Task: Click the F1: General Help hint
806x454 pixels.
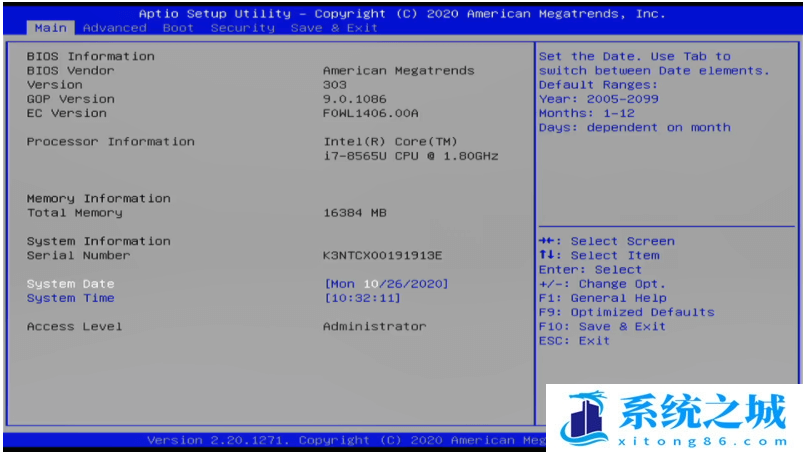Action: (602, 298)
